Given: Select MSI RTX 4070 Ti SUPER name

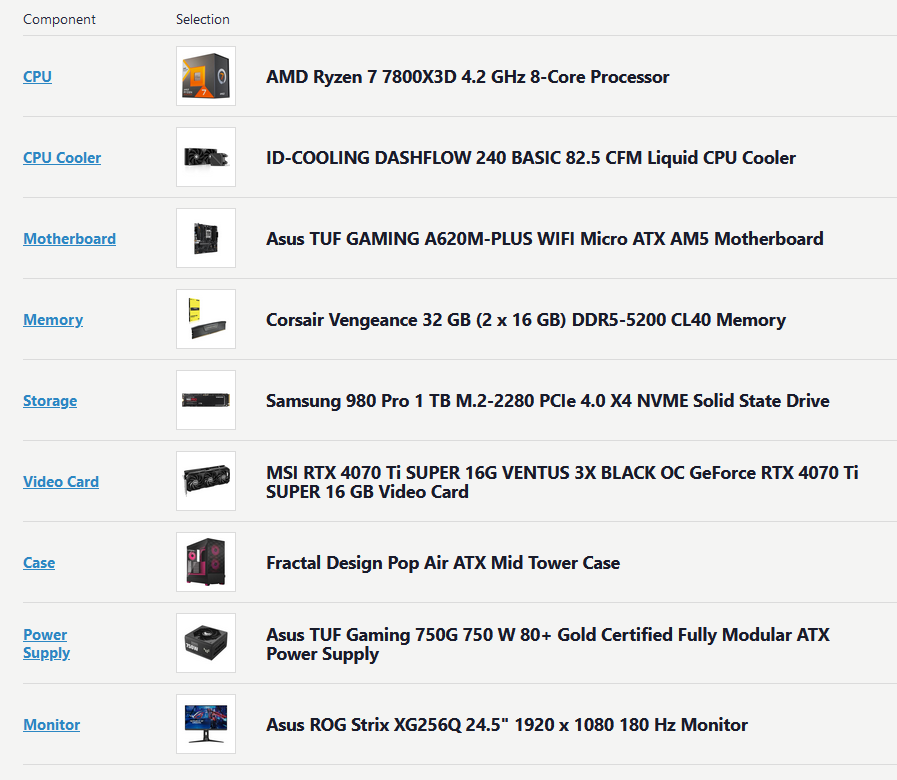Looking at the screenshot, I should tap(562, 482).
